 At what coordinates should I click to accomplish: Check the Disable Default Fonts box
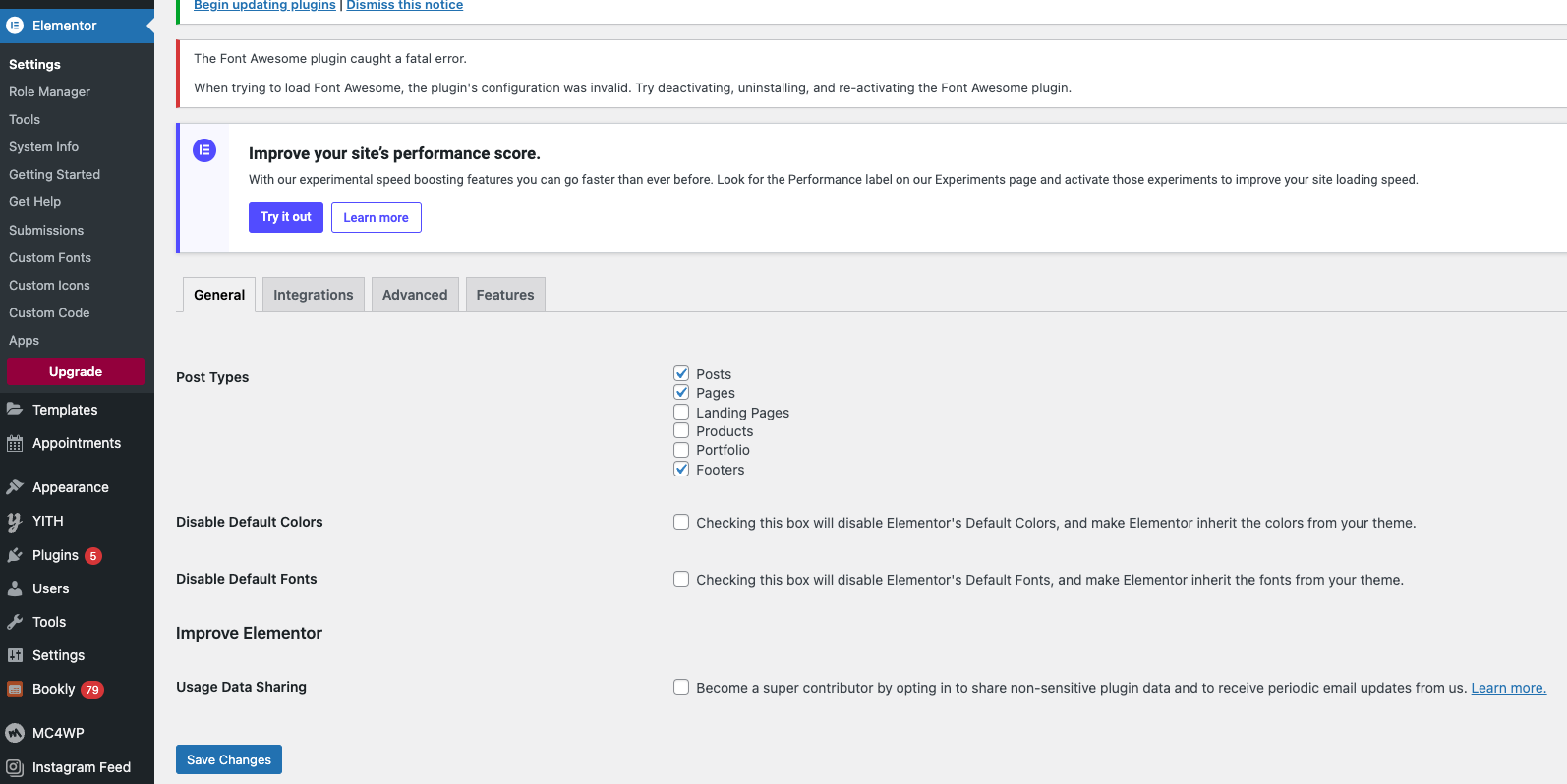point(681,579)
